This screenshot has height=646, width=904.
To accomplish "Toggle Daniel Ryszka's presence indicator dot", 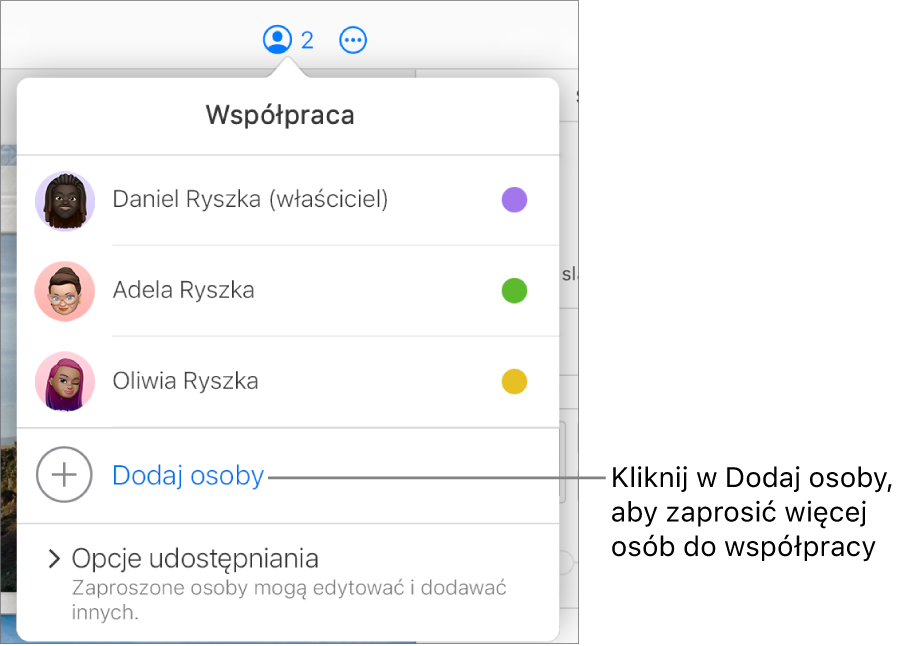I will pos(514,200).
